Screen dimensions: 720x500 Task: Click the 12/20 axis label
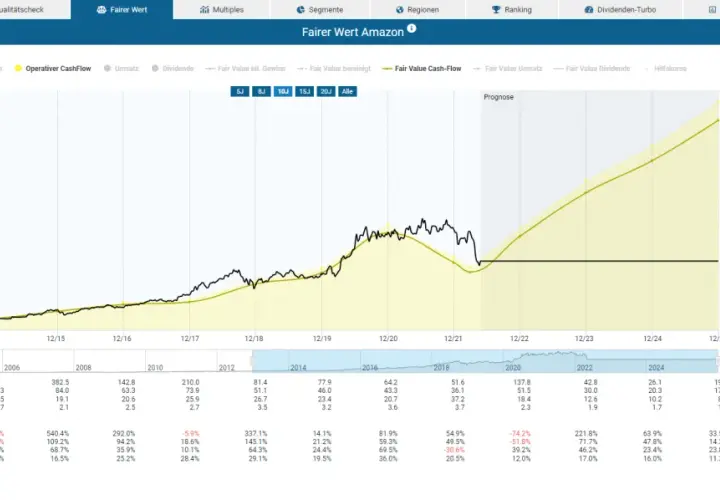tap(388, 339)
